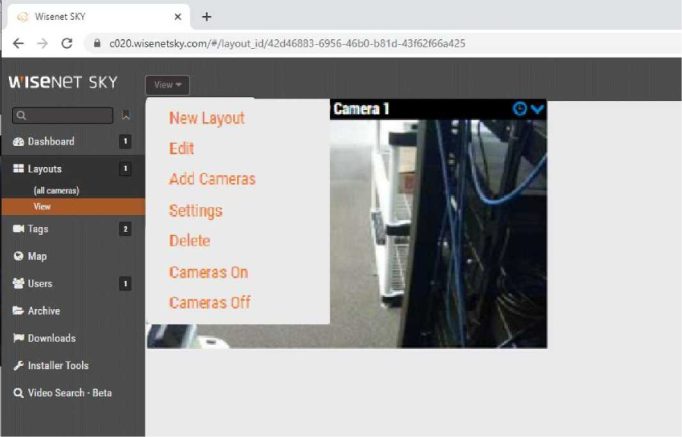The width and height of the screenshot is (682, 437).
Task: Open Camera 1 history clock icon
Action: pos(520,109)
